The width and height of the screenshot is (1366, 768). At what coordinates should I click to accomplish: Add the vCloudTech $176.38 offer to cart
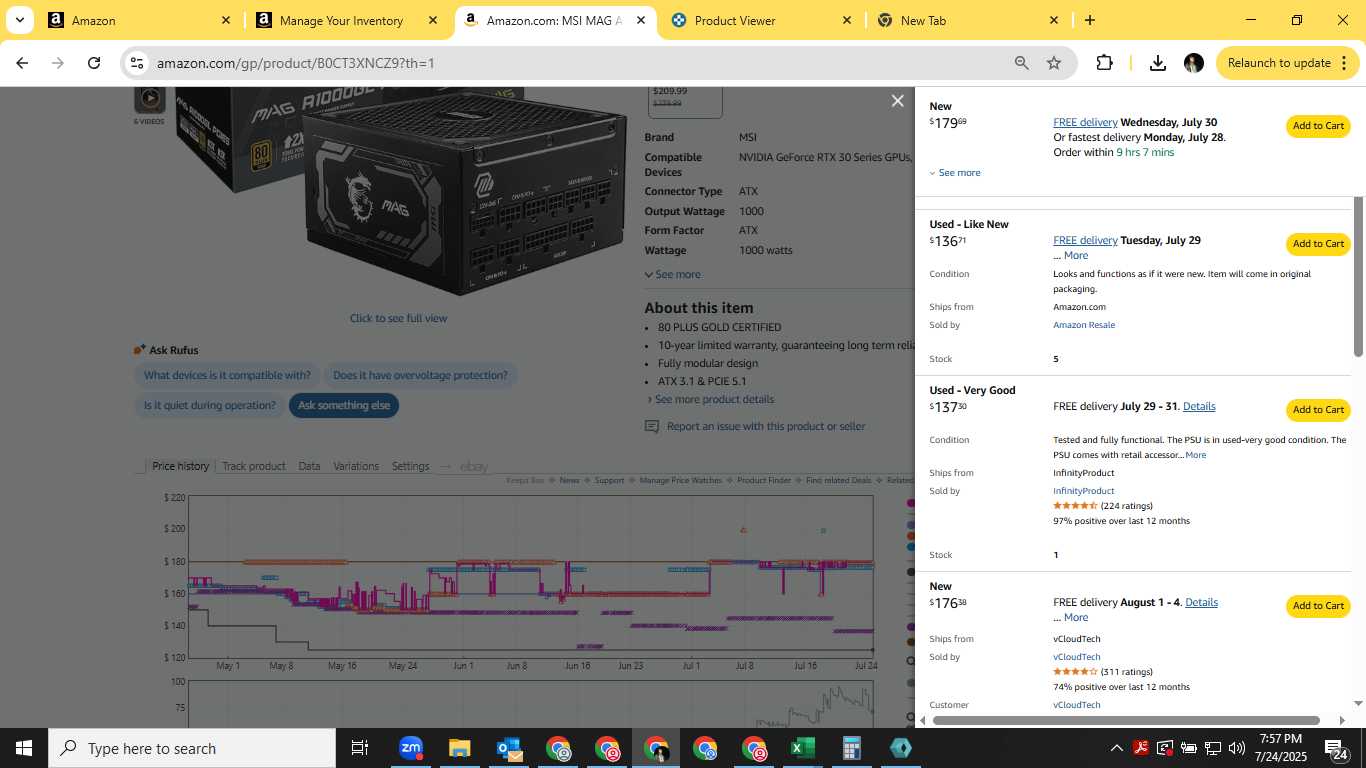(1318, 606)
